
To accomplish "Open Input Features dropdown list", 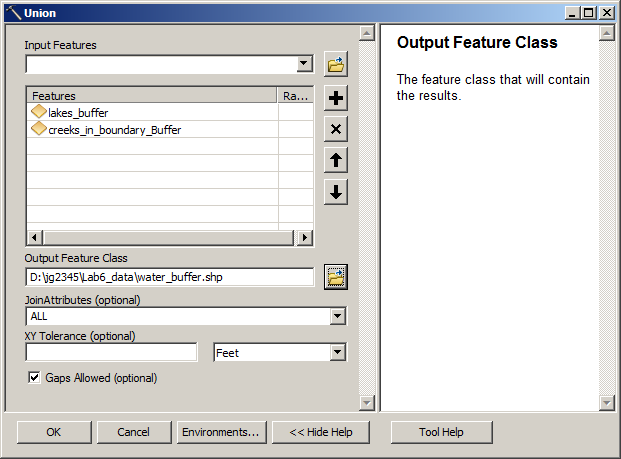I will tap(305, 65).
